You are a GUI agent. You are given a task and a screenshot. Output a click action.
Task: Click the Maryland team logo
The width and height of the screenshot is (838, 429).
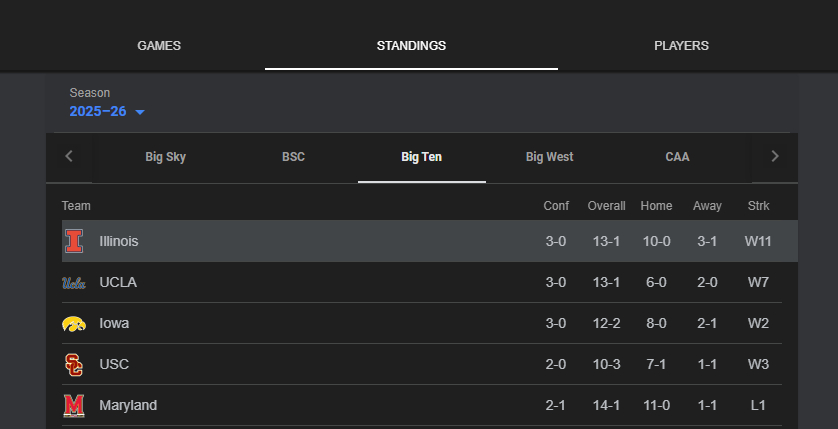click(74, 405)
